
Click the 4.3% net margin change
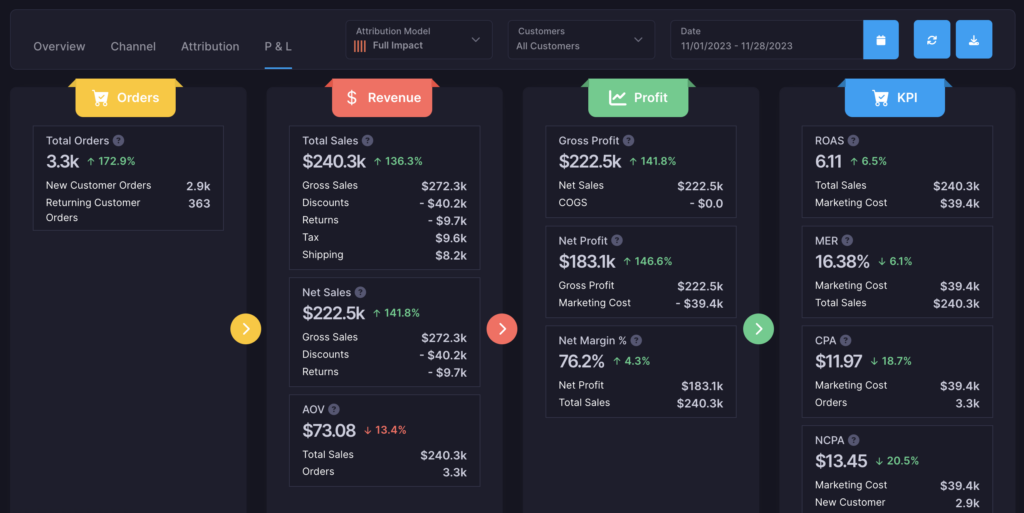click(x=631, y=361)
